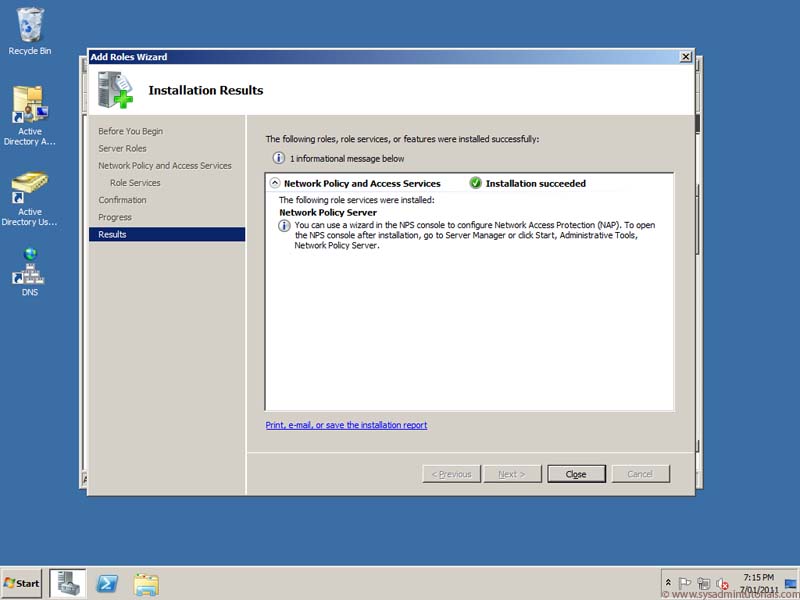Select the Confirmation step
800x600 pixels.
click(x=122, y=200)
